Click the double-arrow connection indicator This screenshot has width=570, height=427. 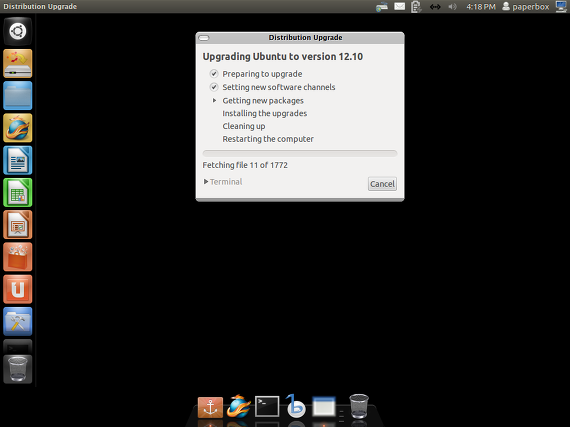pyautogui.click(x=435, y=7)
